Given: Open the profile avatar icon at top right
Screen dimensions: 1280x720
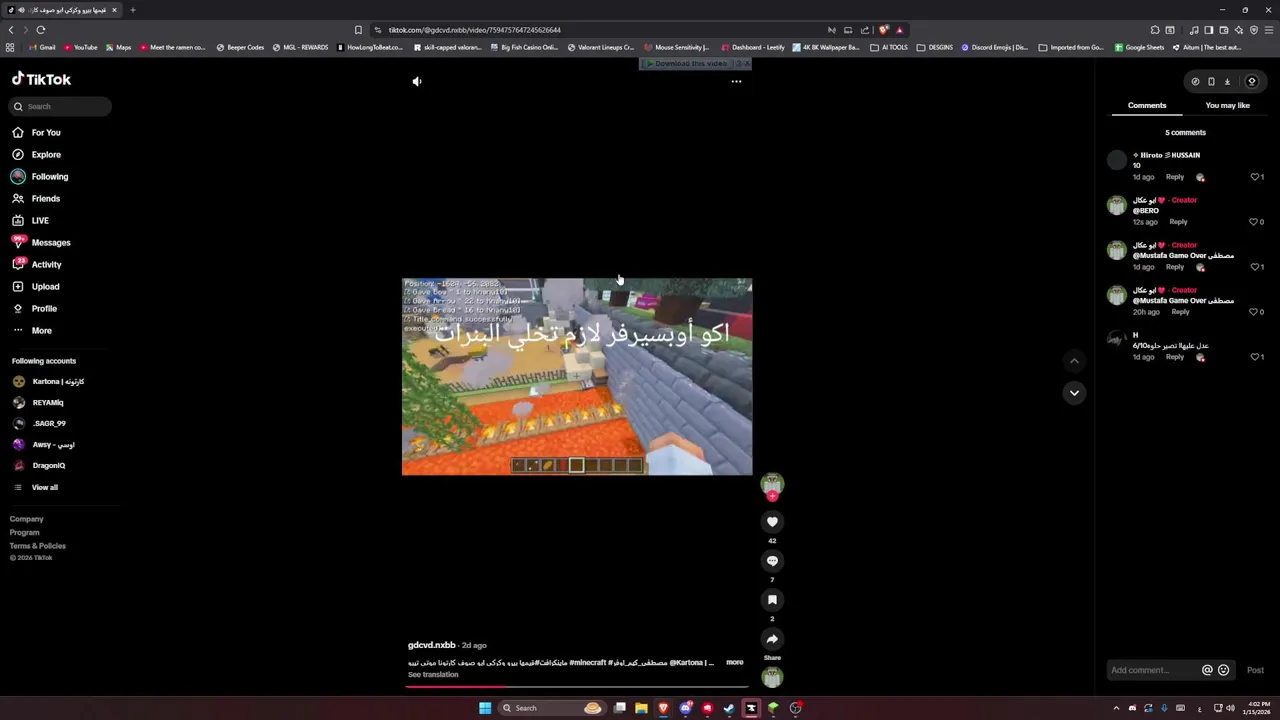Looking at the screenshot, I should pos(1251,82).
